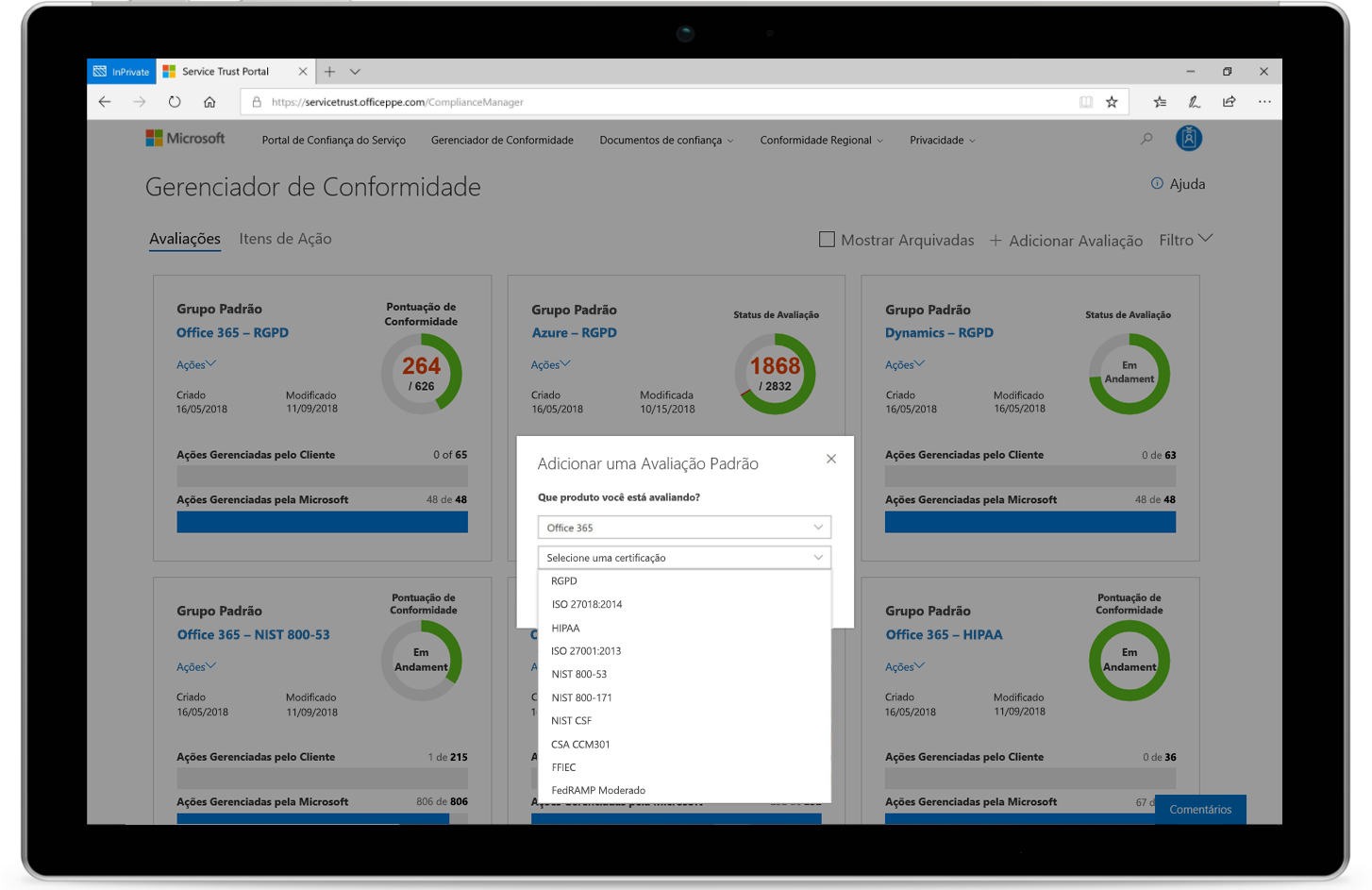The width and height of the screenshot is (1372, 890).
Task: Expand Ações in Office 365 – NIST card
Action: pyautogui.click(x=196, y=666)
